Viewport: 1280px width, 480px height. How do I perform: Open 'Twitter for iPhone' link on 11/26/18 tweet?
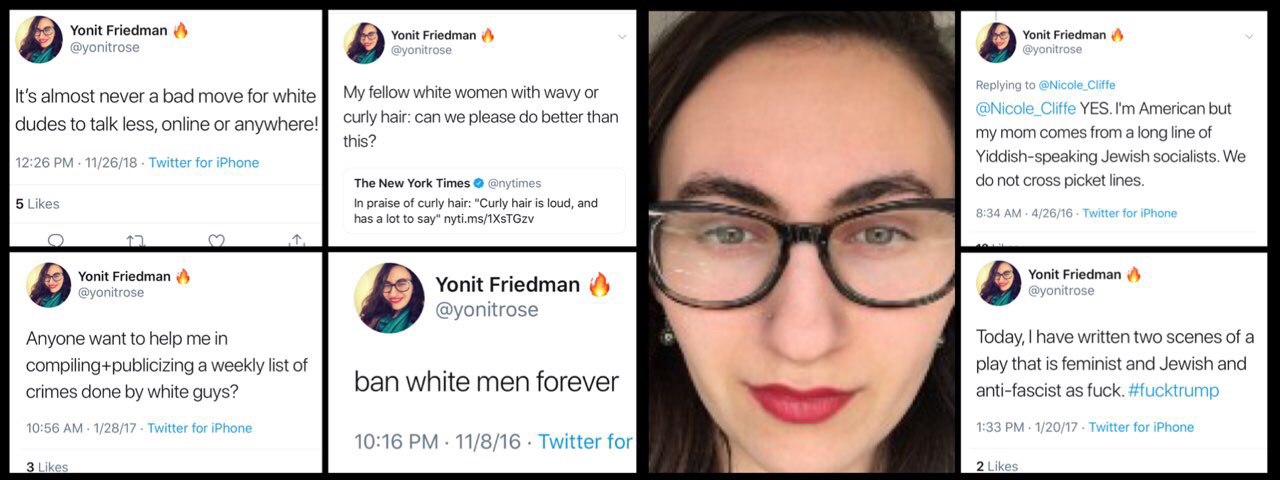(x=204, y=163)
